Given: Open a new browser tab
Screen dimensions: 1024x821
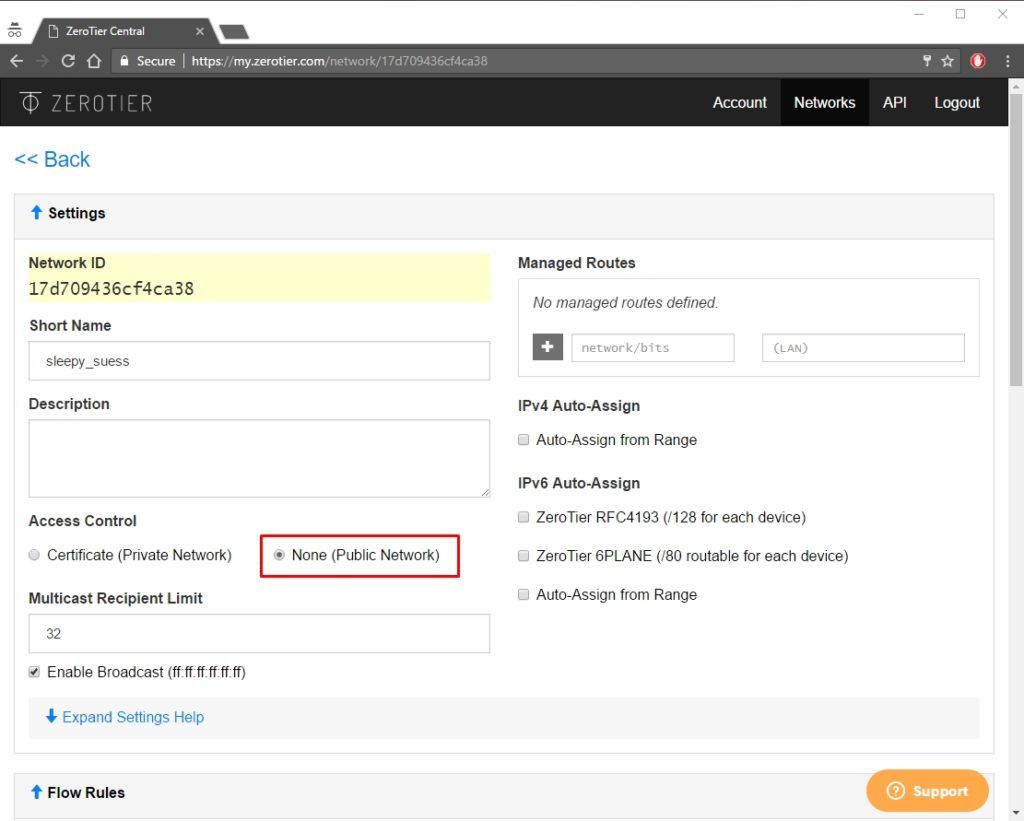Looking at the screenshot, I should tap(234, 31).
